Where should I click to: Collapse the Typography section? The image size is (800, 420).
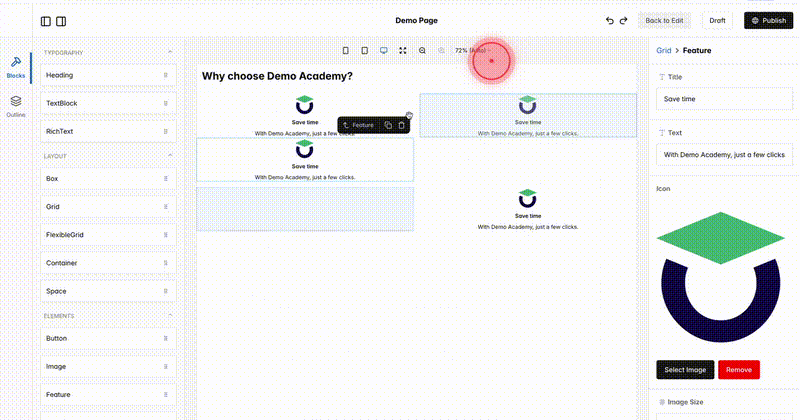[x=170, y=52]
